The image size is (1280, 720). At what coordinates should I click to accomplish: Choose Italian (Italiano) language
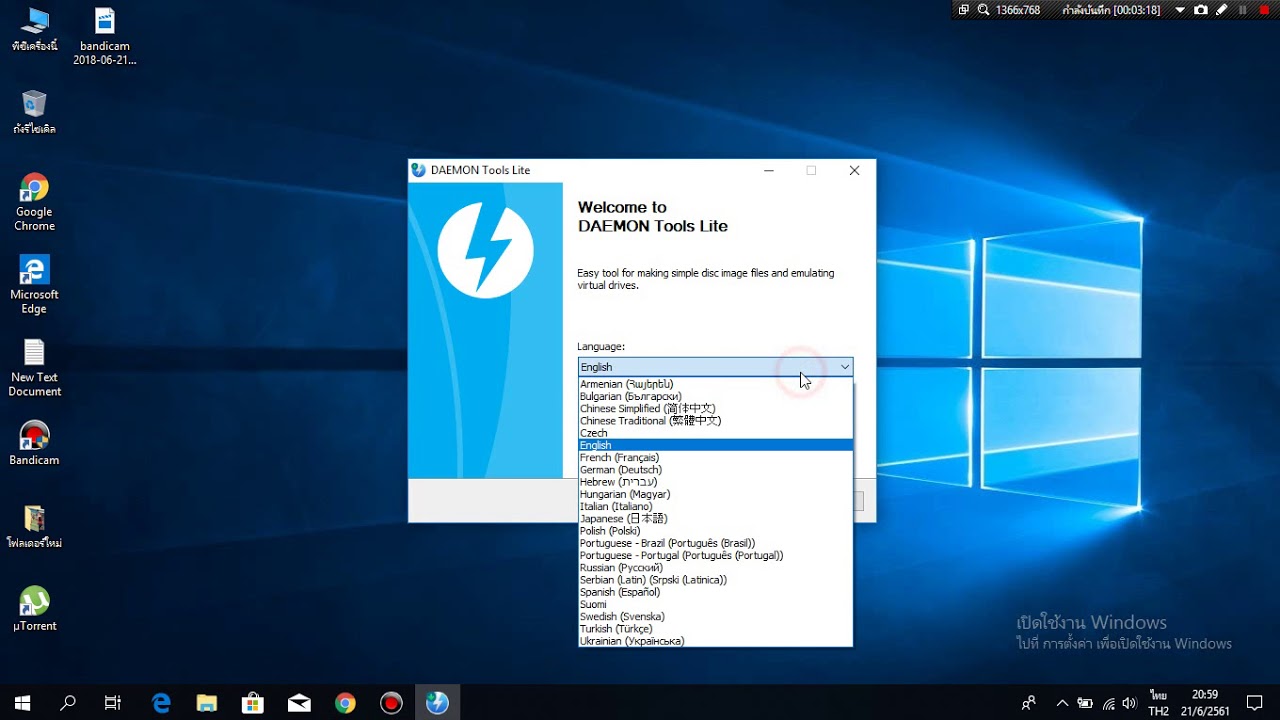click(x=715, y=506)
